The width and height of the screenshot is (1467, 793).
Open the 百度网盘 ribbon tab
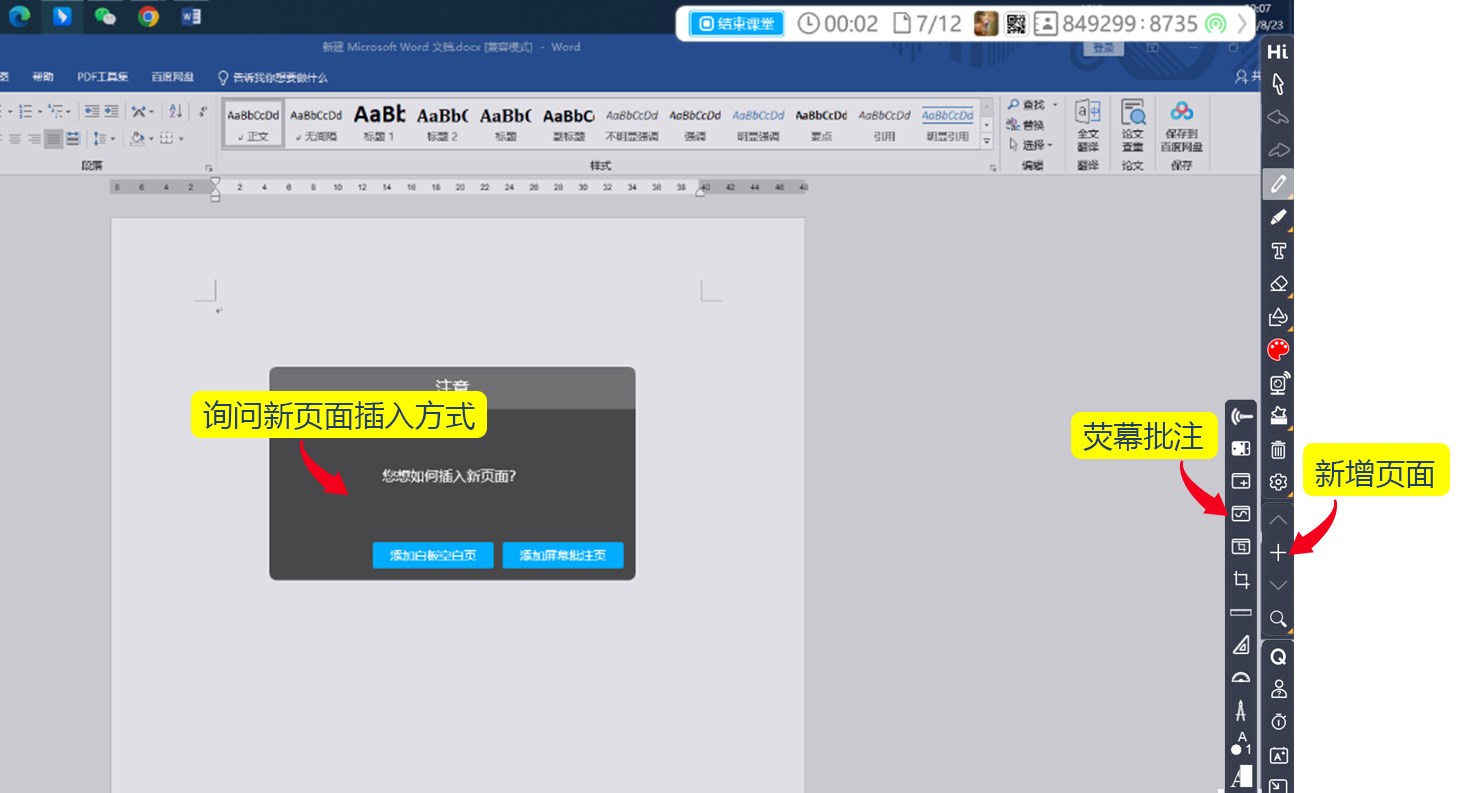[172, 77]
